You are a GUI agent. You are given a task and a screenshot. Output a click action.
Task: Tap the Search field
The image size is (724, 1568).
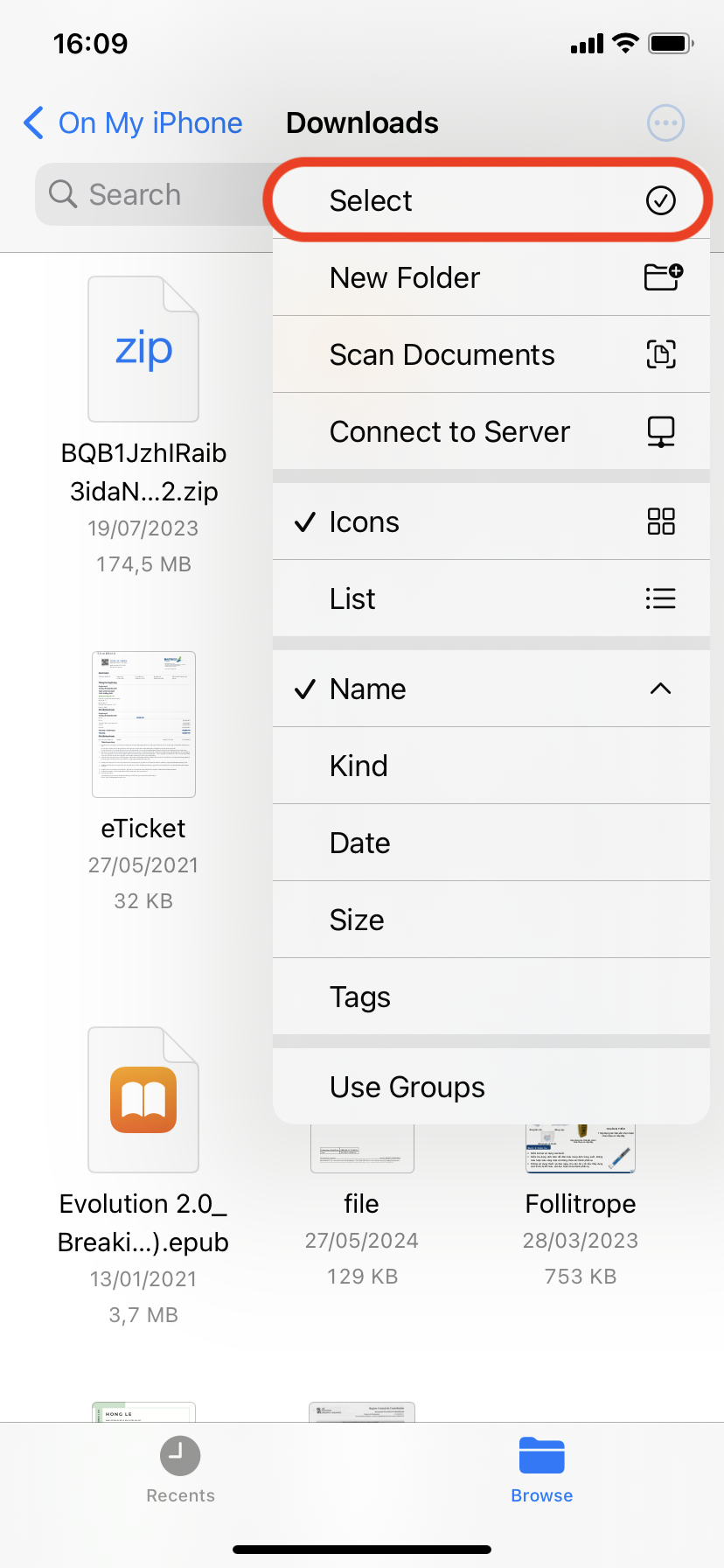154,194
